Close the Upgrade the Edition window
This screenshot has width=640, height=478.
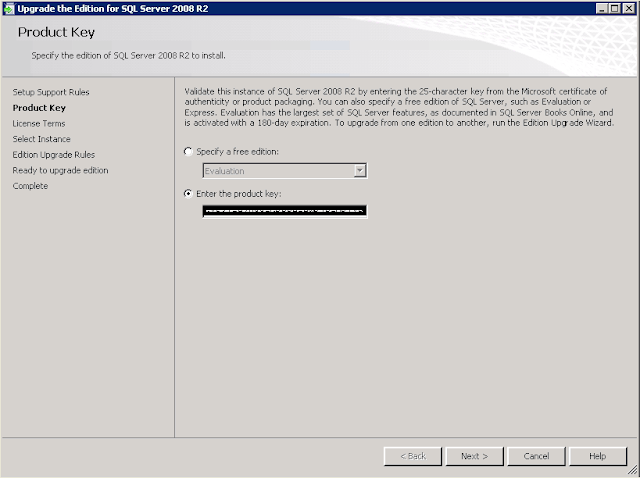pyautogui.click(x=629, y=9)
